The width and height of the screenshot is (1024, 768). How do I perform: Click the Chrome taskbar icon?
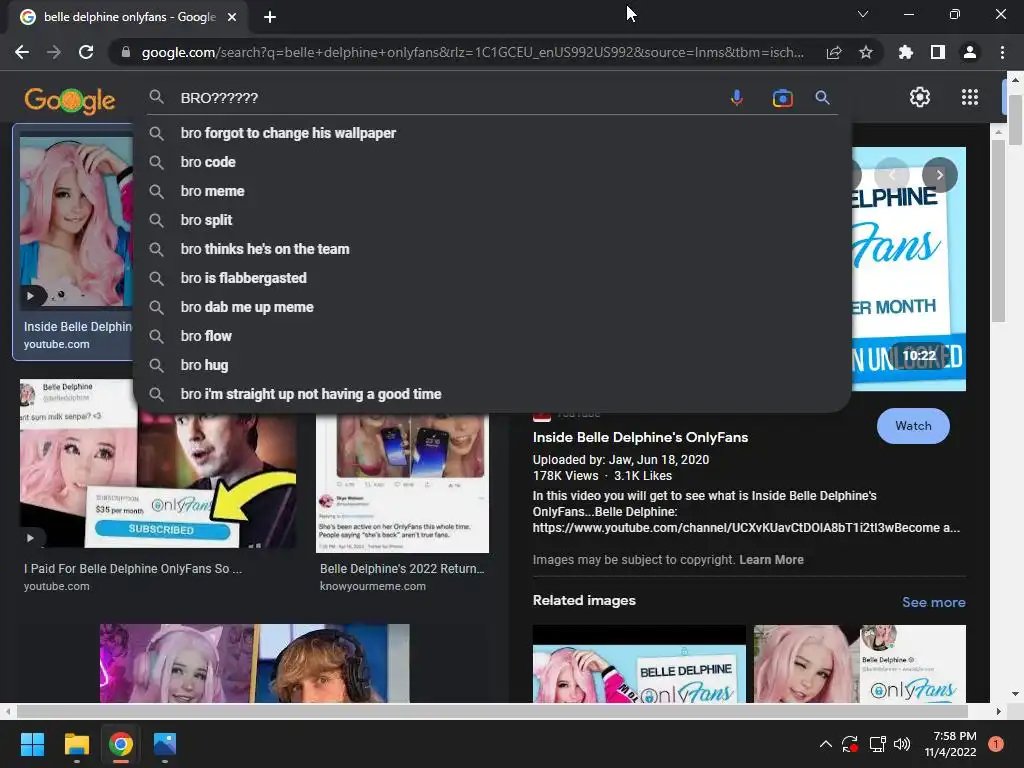(121, 744)
